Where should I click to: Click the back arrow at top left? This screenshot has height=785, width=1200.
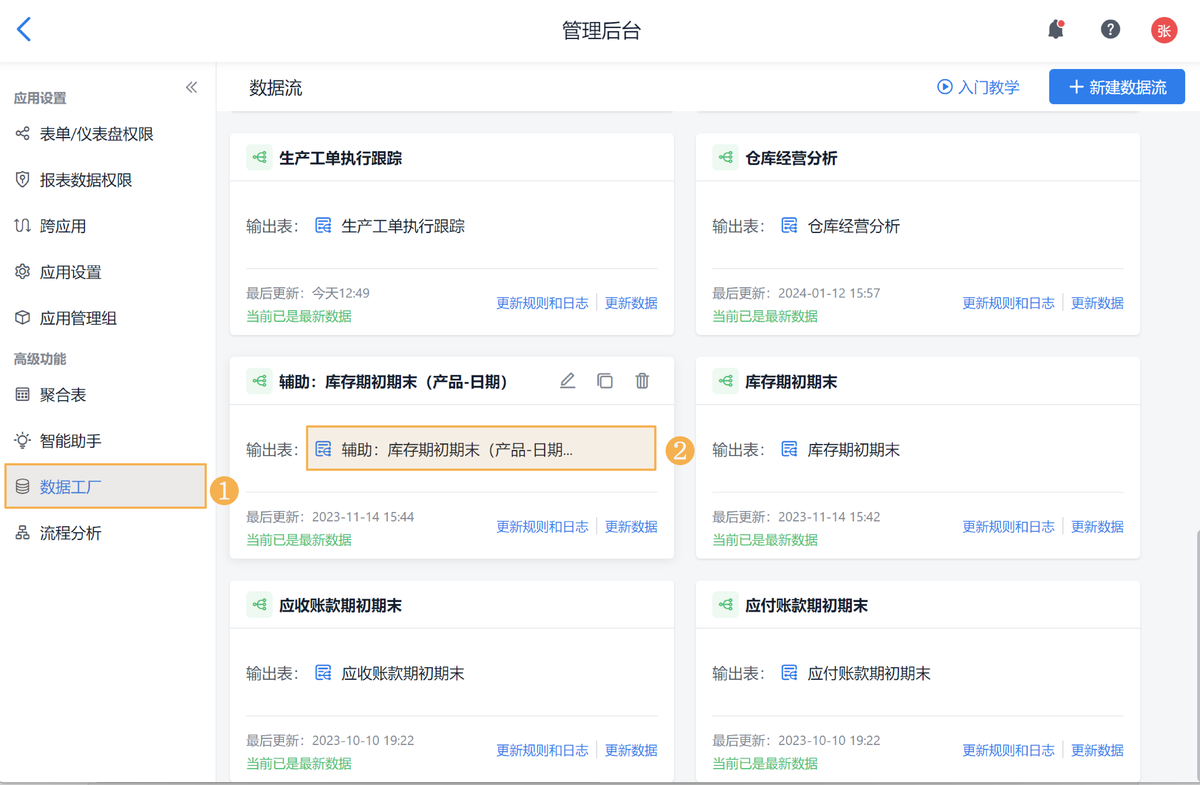(24, 29)
